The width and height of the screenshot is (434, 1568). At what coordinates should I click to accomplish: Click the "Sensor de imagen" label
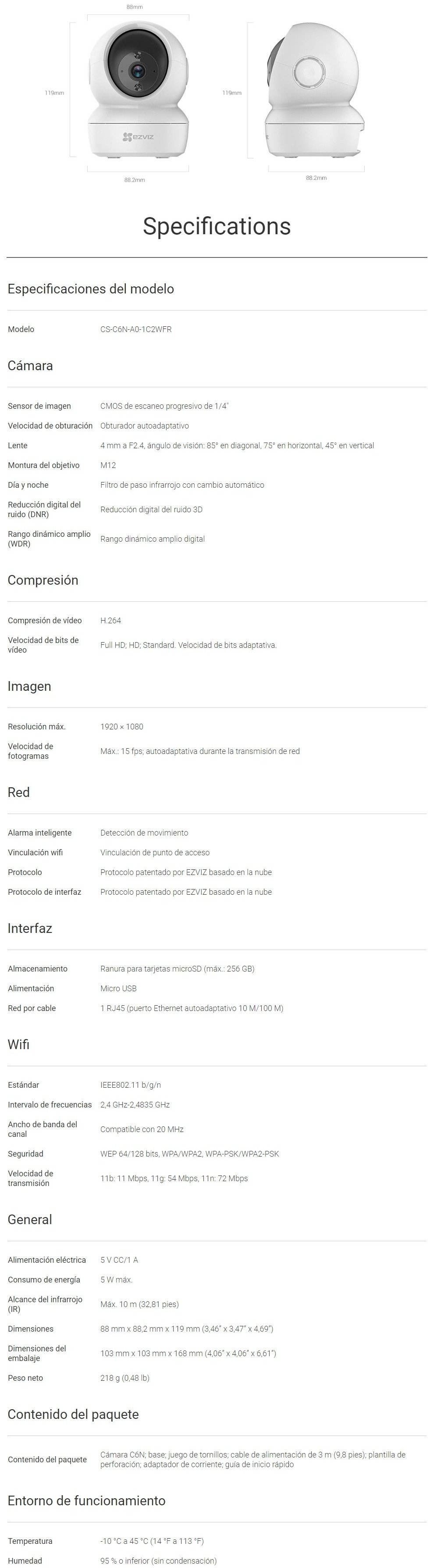coord(39,406)
